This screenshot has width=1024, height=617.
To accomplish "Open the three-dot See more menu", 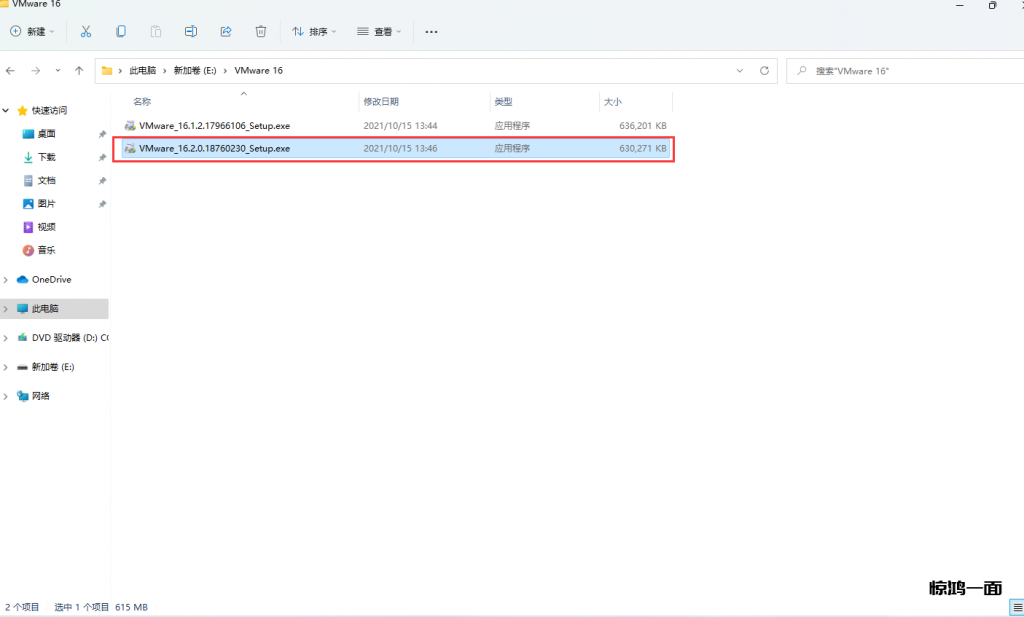I will click(x=431, y=32).
